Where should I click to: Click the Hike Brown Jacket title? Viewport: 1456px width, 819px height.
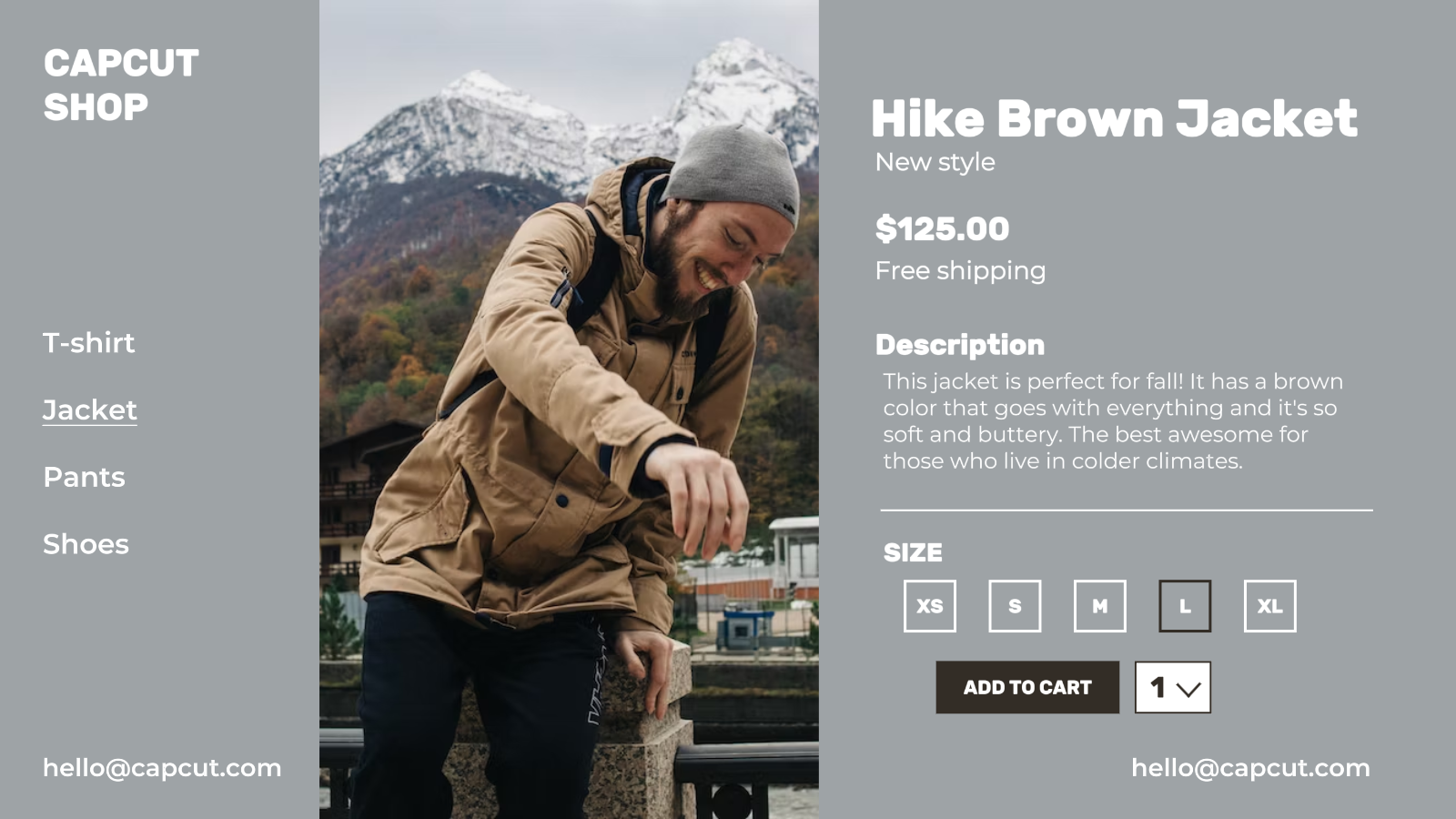coord(1114,118)
